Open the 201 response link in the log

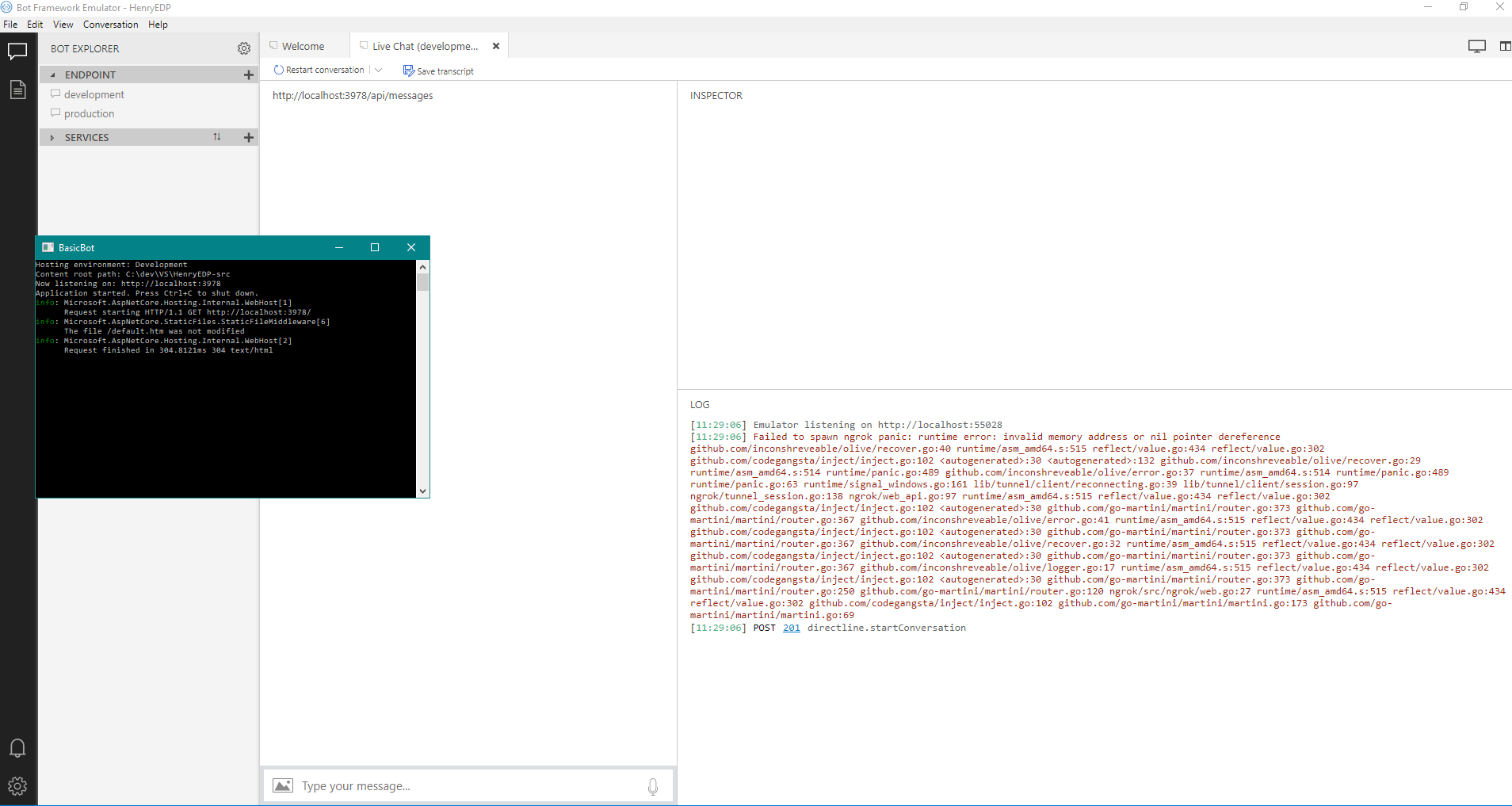pyautogui.click(x=790, y=627)
